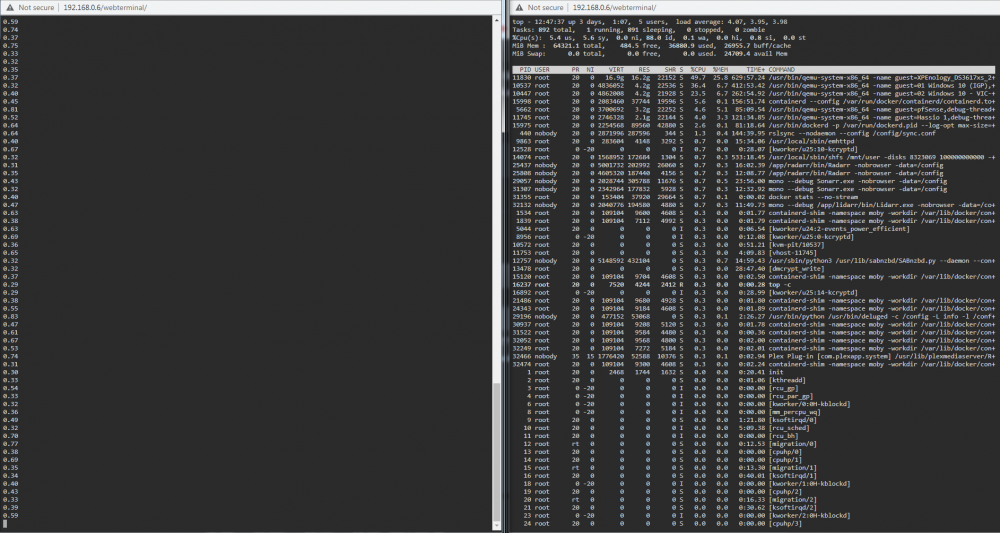Image resolution: width=1000 pixels, height=533 pixels.
Task: Click the value 0.81 in left terminal output
Action: (10, 109)
